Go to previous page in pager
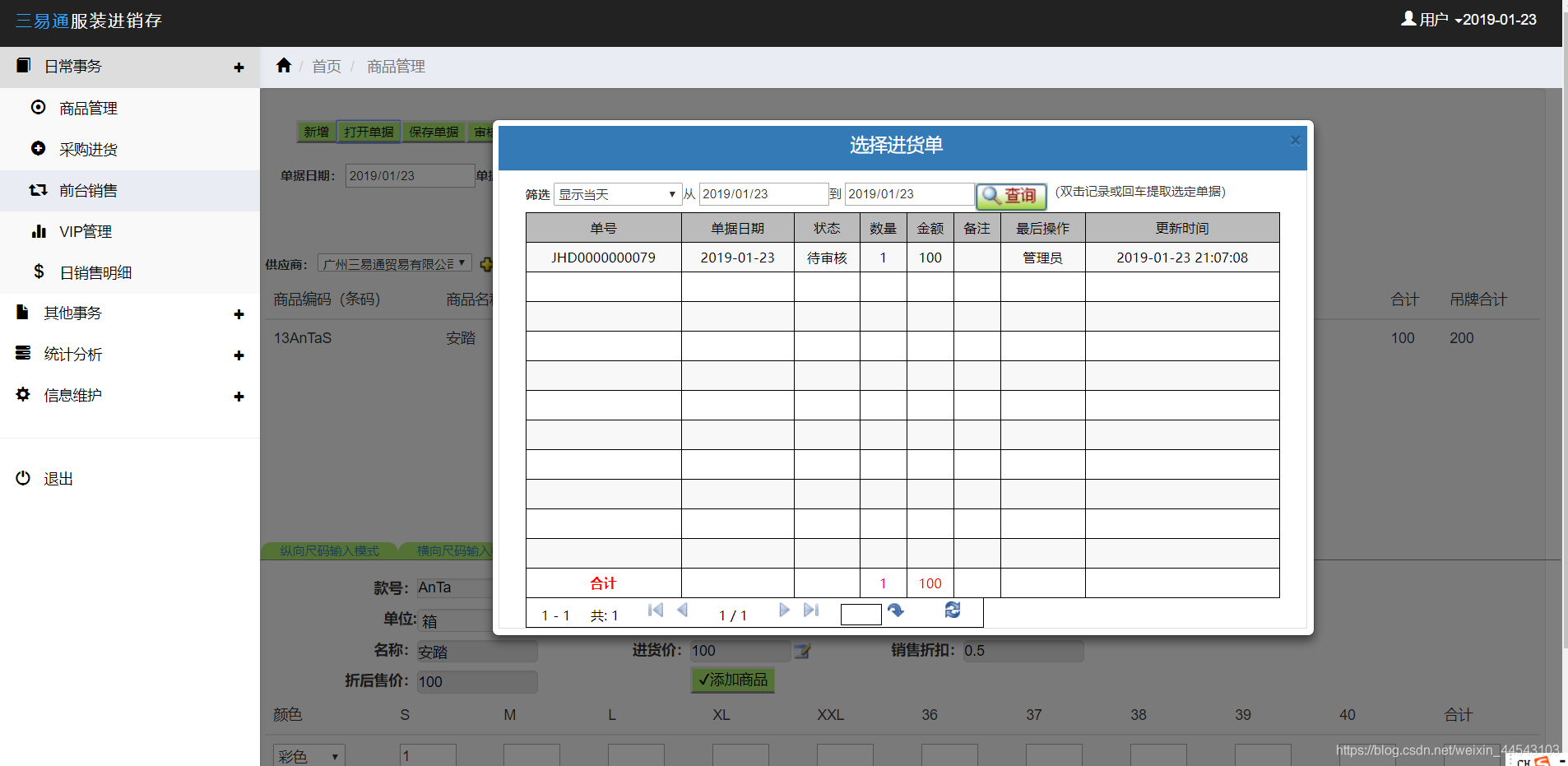Image resolution: width=1568 pixels, height=766 pixels. tap(682, 610)
